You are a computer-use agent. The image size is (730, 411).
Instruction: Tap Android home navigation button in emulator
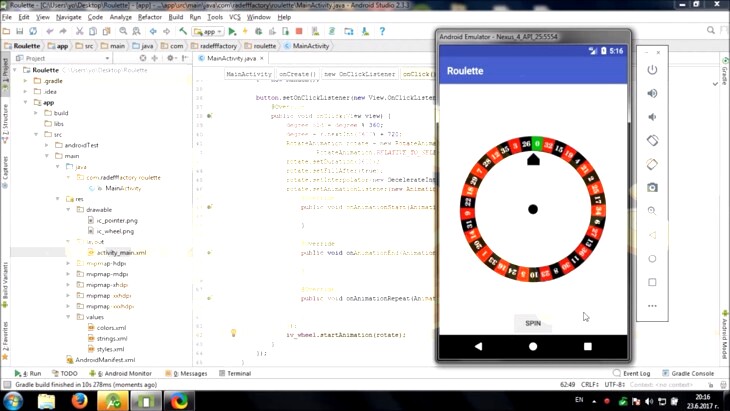533,346
